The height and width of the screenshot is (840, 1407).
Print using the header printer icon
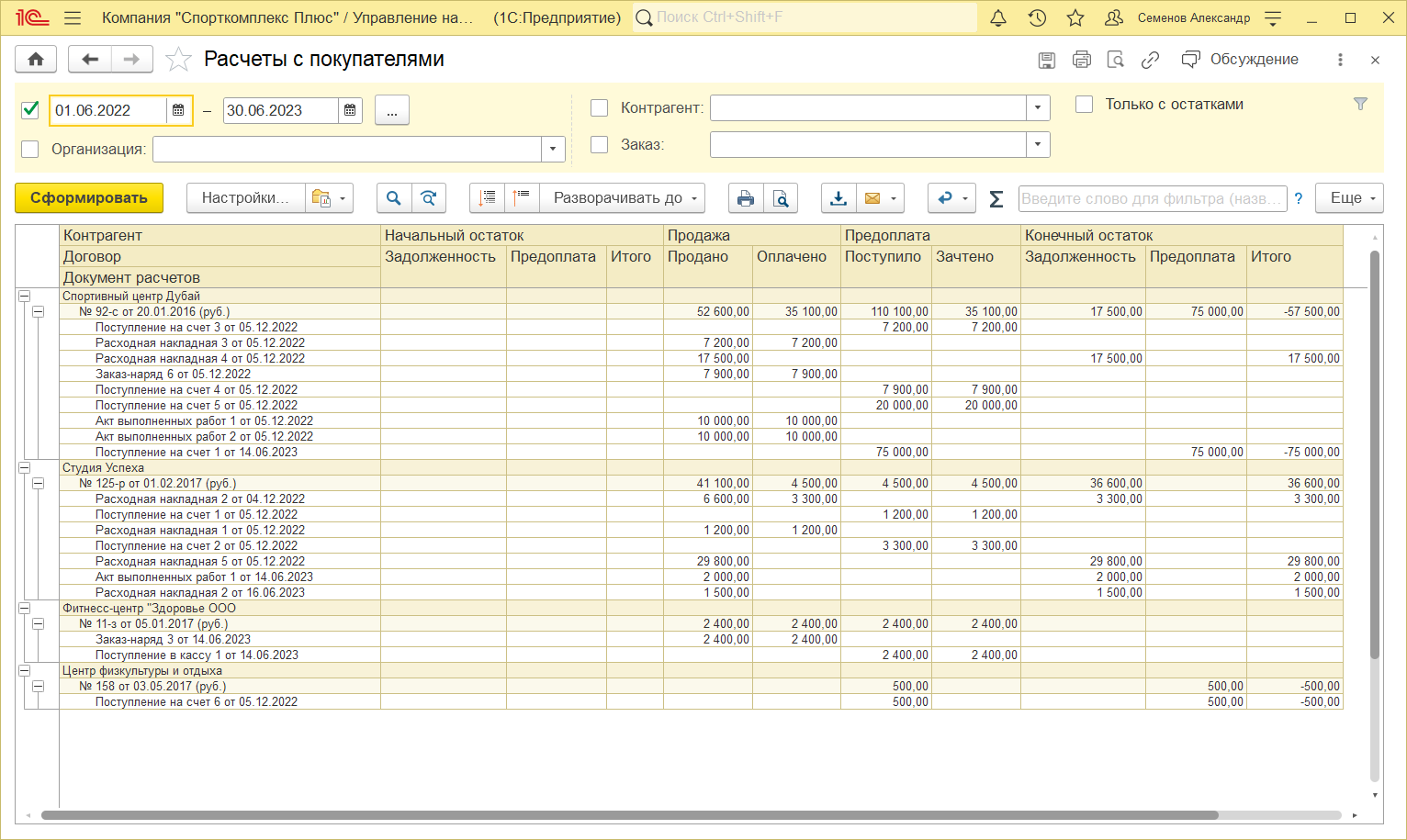coord(1082,60)
